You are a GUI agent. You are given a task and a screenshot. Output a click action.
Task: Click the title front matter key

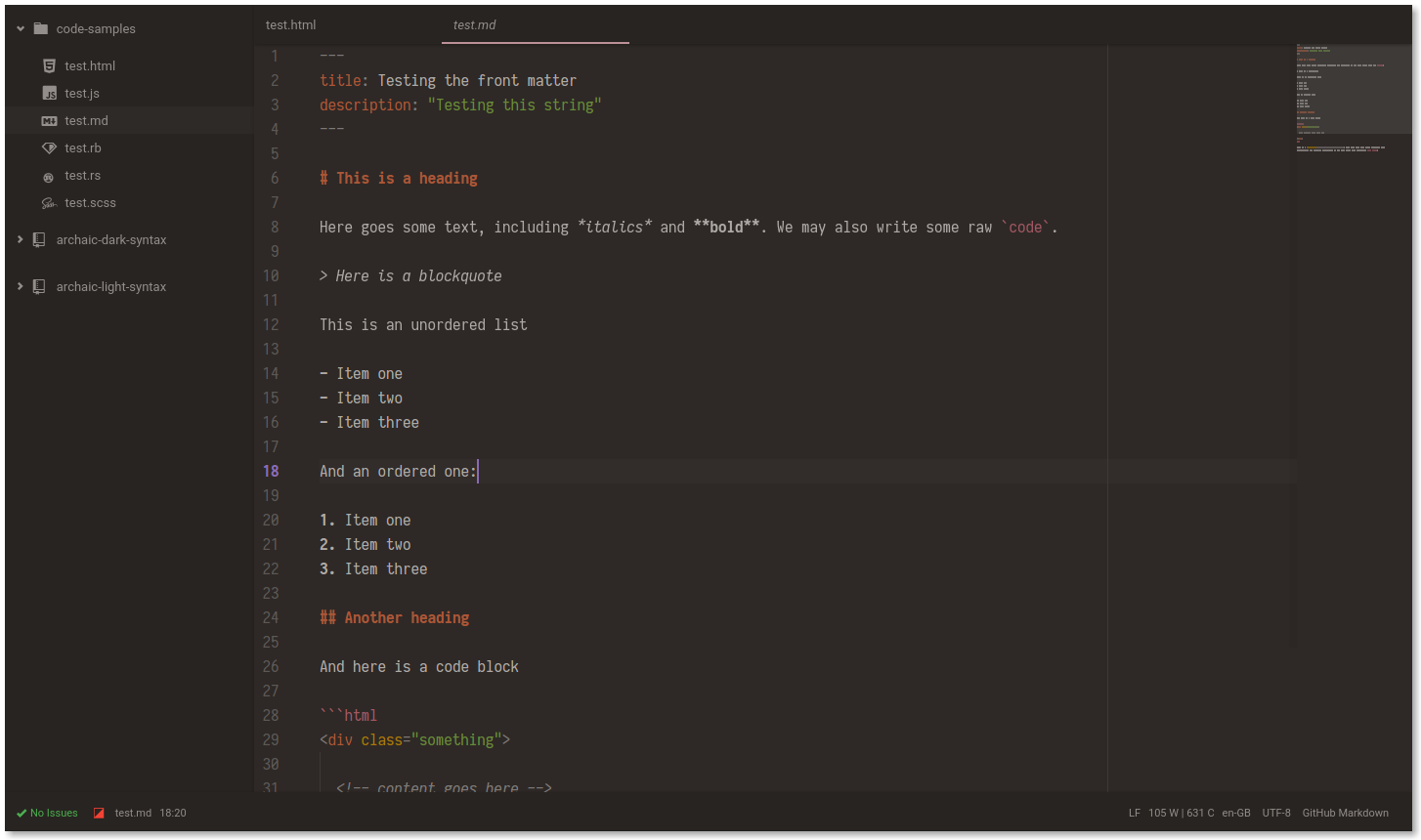pos(340,80)
